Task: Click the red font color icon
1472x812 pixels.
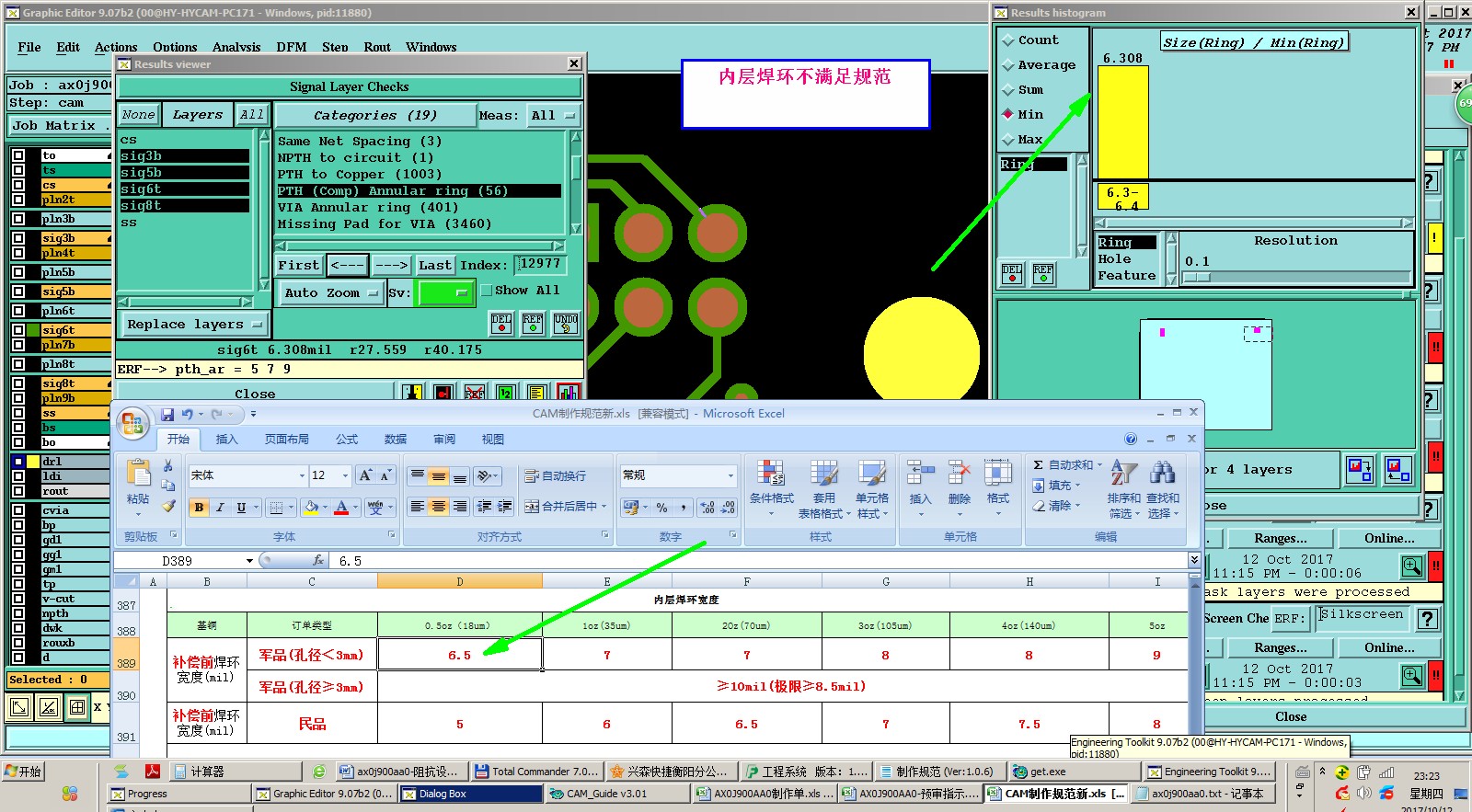Action: (342, 507)
